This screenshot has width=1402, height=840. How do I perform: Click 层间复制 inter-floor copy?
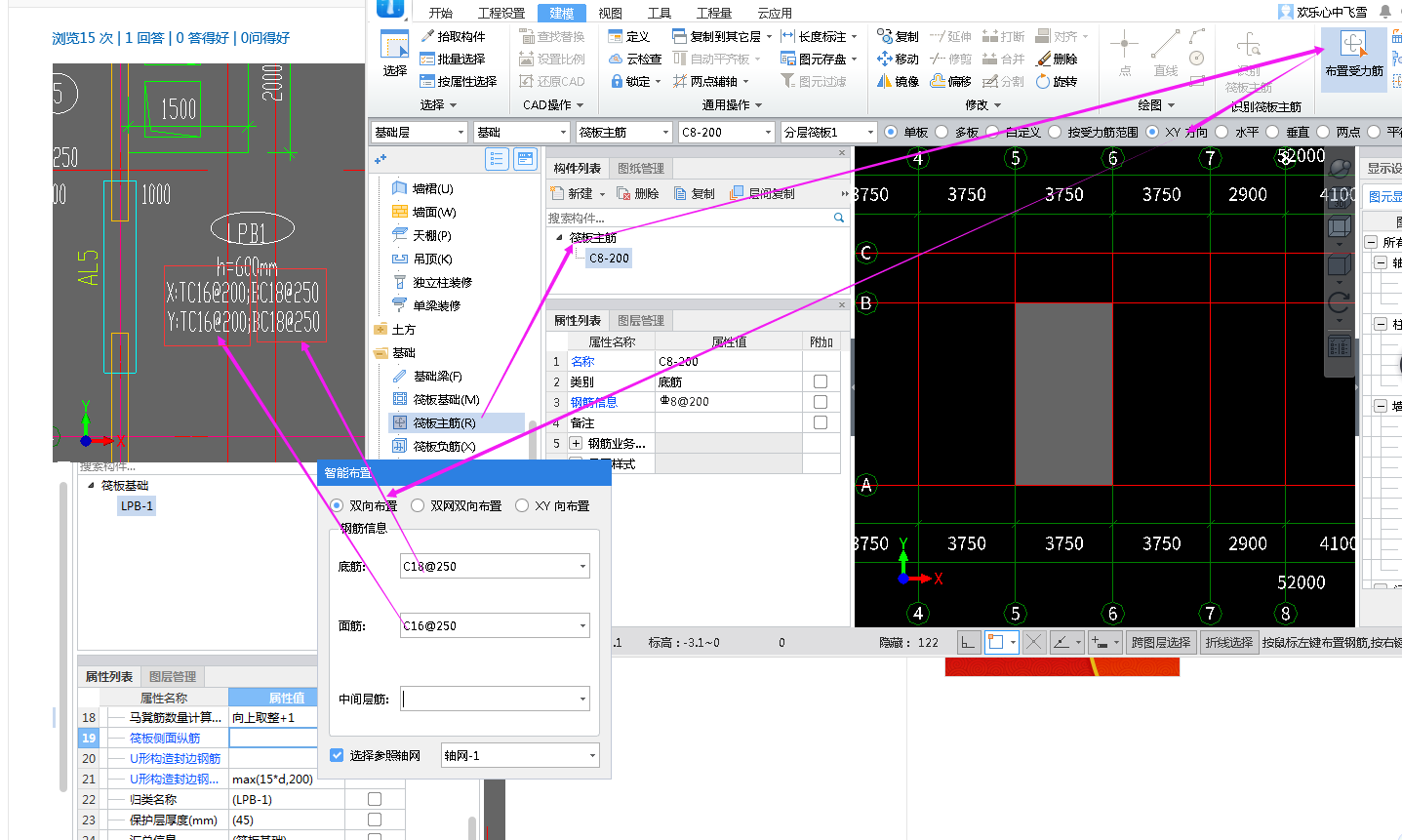[x=762, y=193]
